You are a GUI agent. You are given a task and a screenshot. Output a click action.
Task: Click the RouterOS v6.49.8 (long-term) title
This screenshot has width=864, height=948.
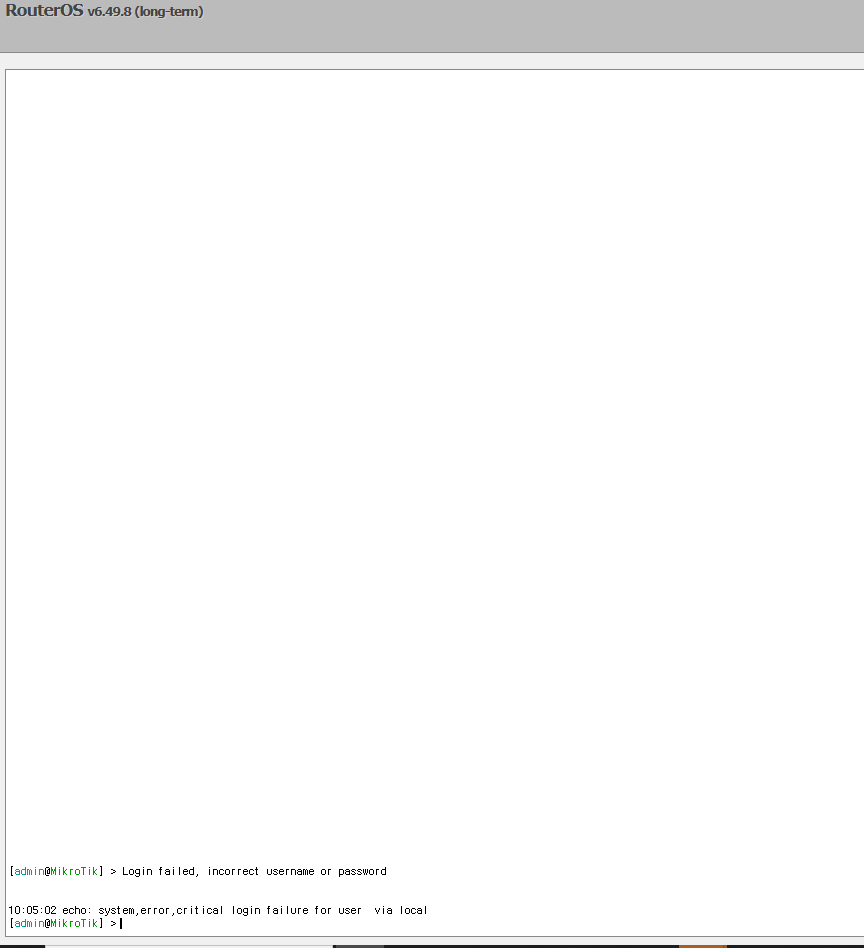click(104, 11)
